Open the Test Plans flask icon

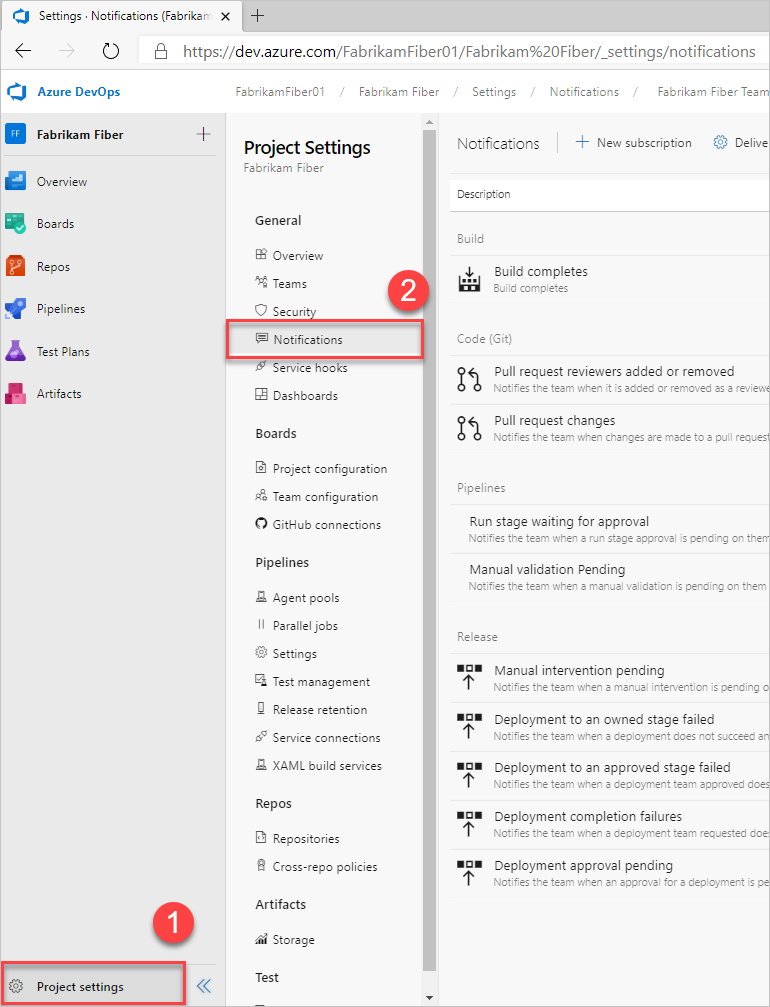pyautogui.click(x=16, y=352)
